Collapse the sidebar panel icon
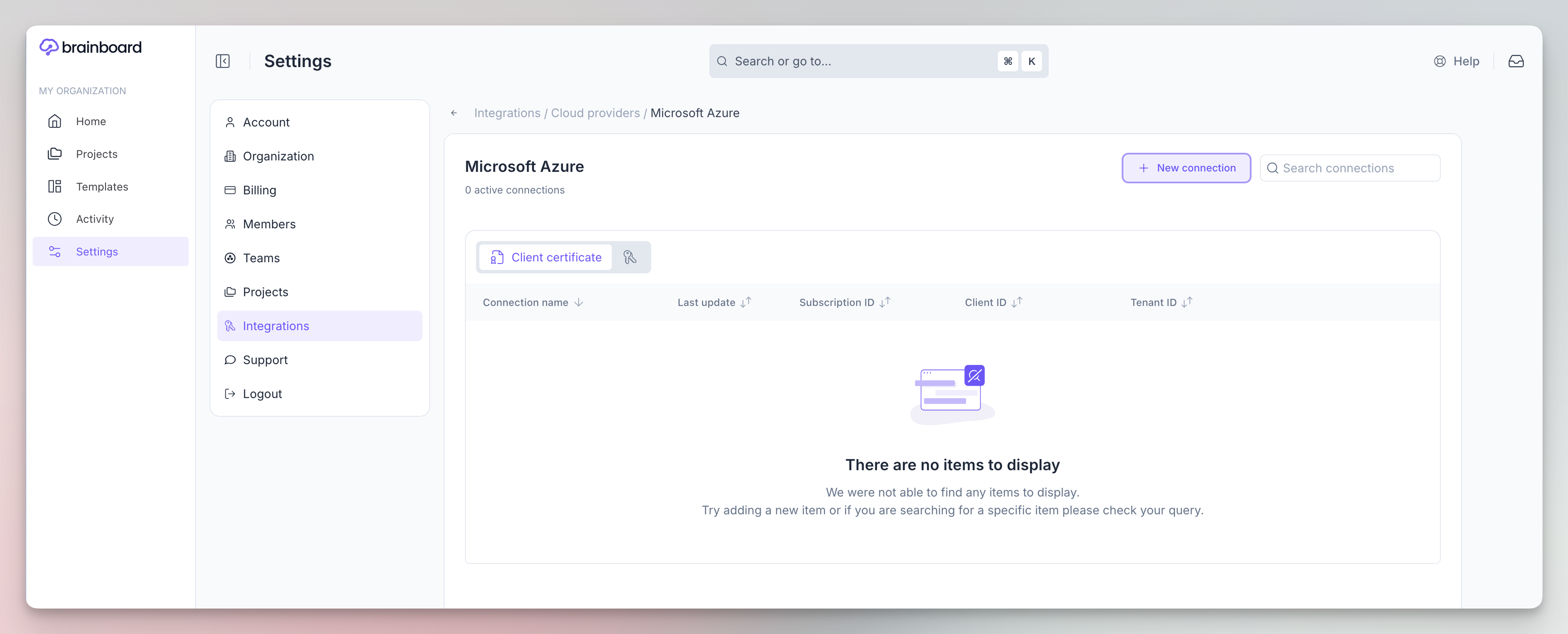 [223, 61]
